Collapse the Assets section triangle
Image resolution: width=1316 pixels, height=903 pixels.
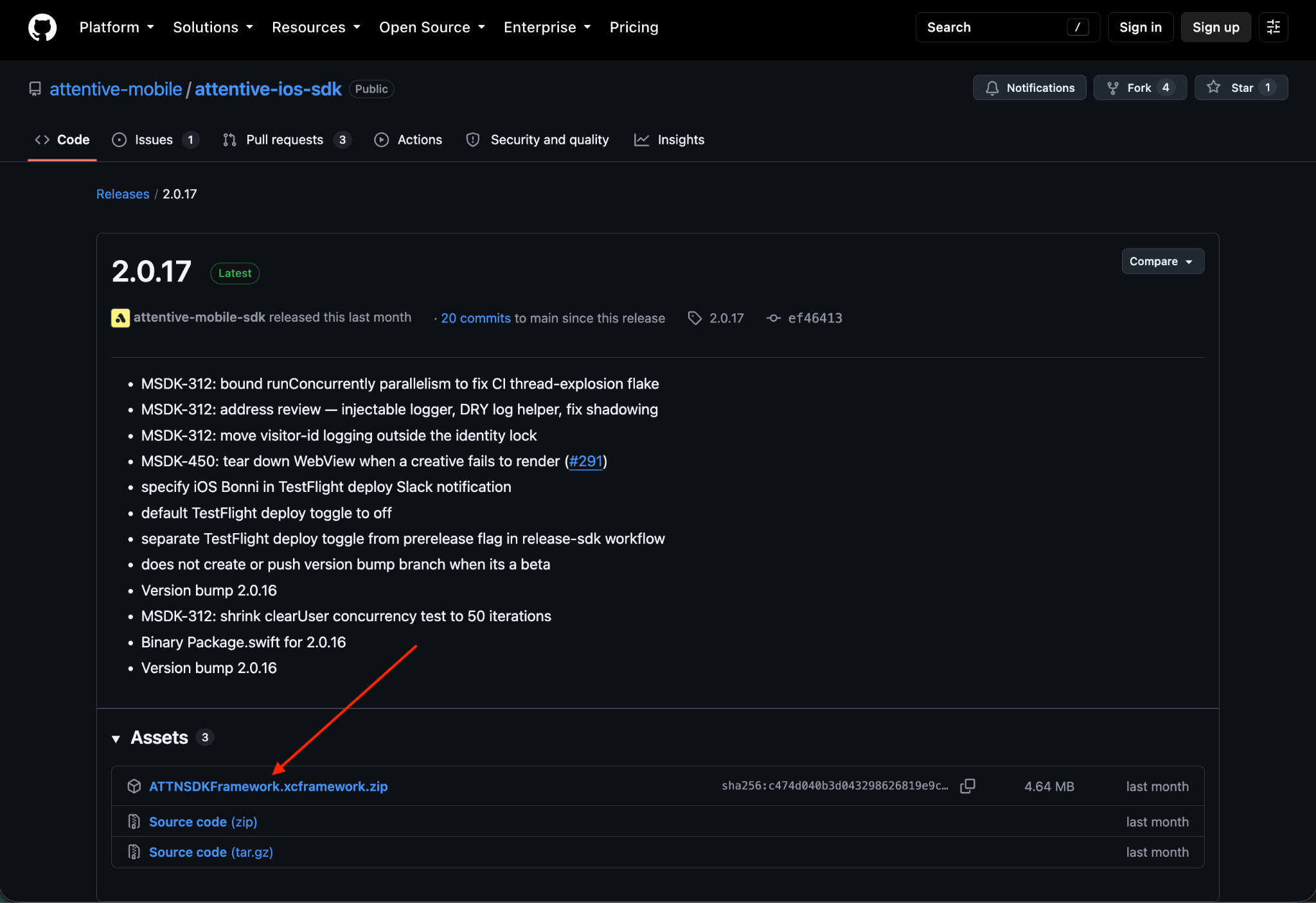click(x=116, y=739)
